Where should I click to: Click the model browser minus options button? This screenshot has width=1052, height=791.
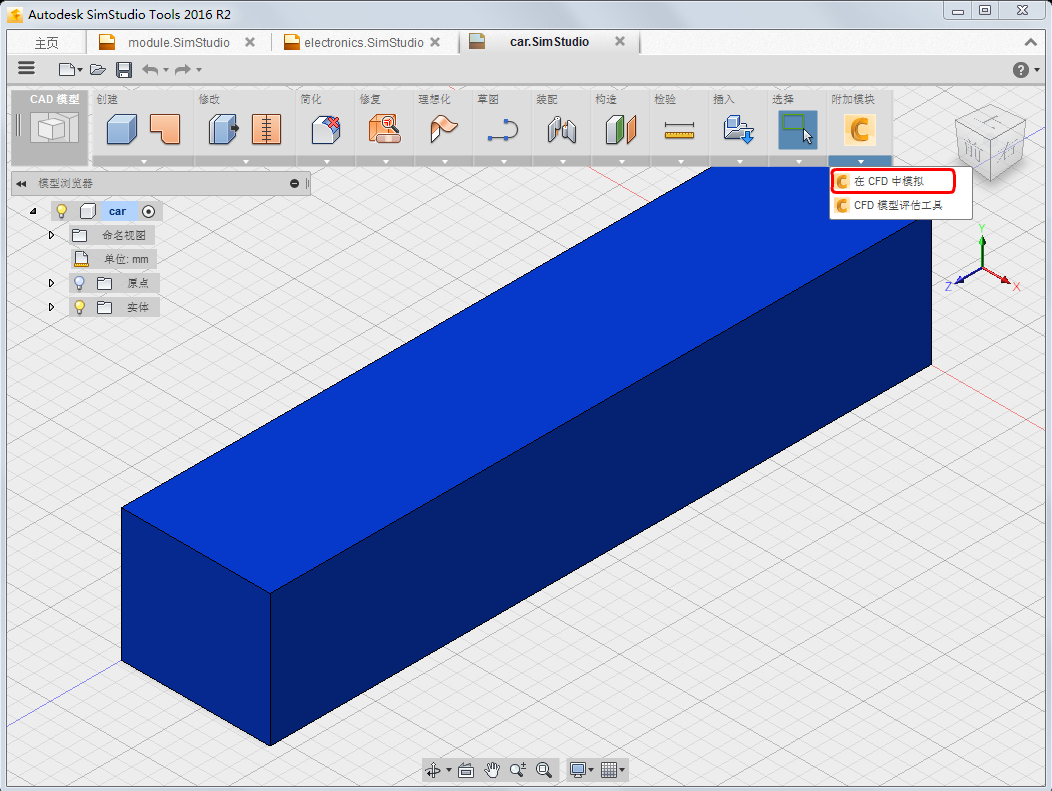coord(295,184)
